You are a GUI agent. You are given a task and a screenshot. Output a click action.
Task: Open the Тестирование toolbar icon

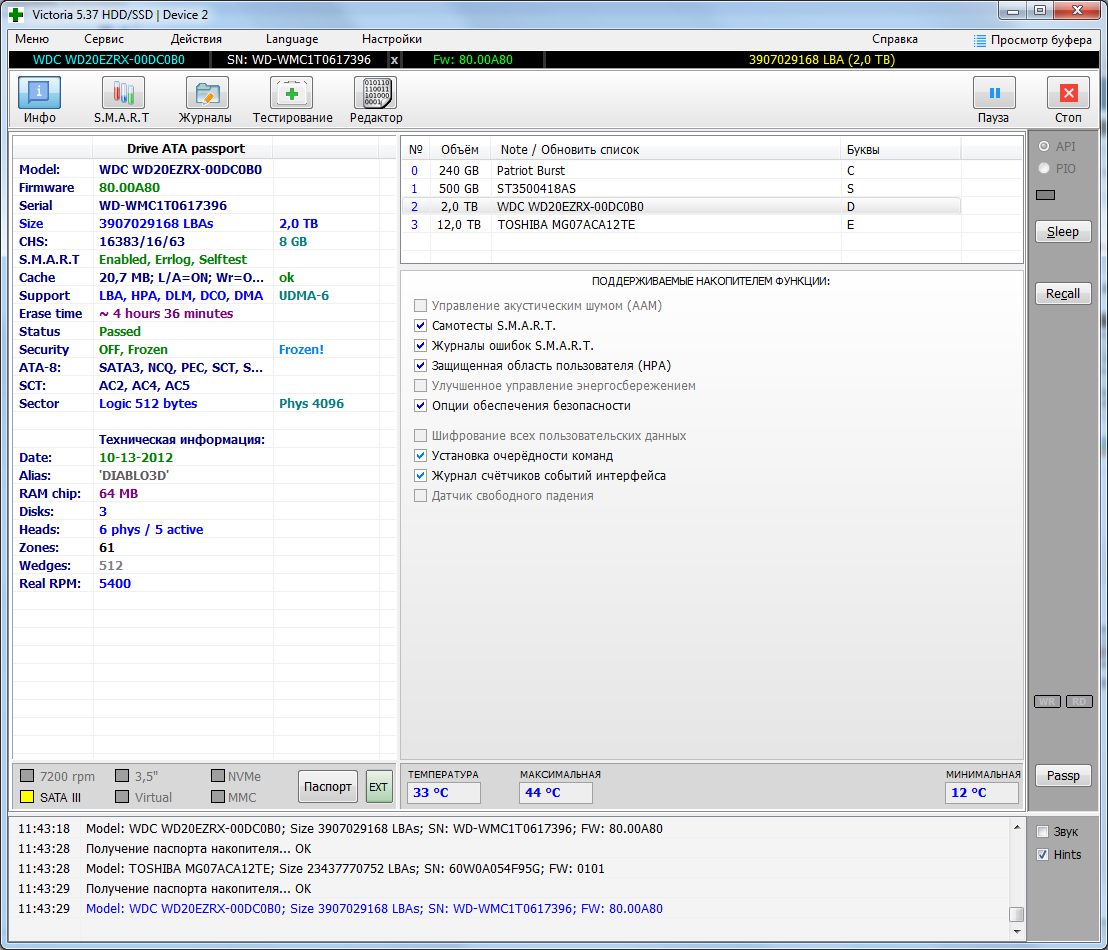pos(291,93)
